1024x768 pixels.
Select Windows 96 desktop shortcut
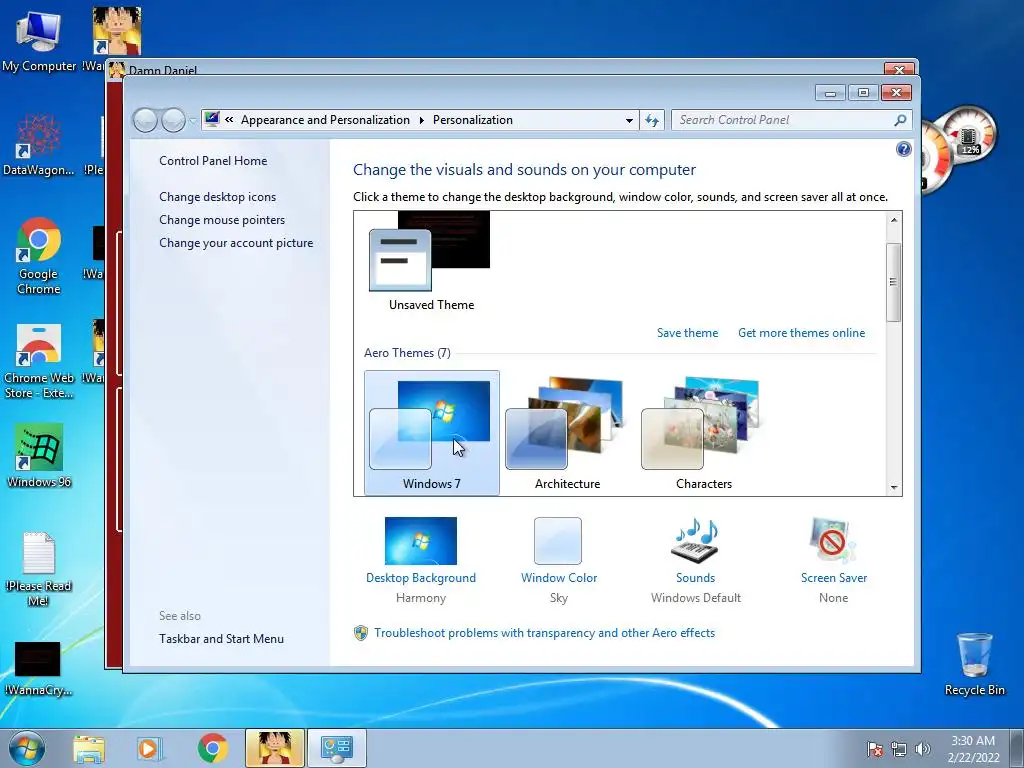tap(39, 456)
